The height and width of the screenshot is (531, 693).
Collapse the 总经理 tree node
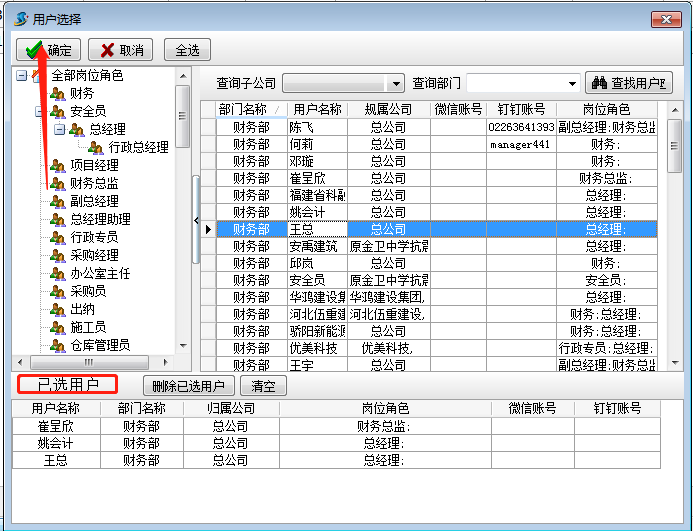[59, 129]
